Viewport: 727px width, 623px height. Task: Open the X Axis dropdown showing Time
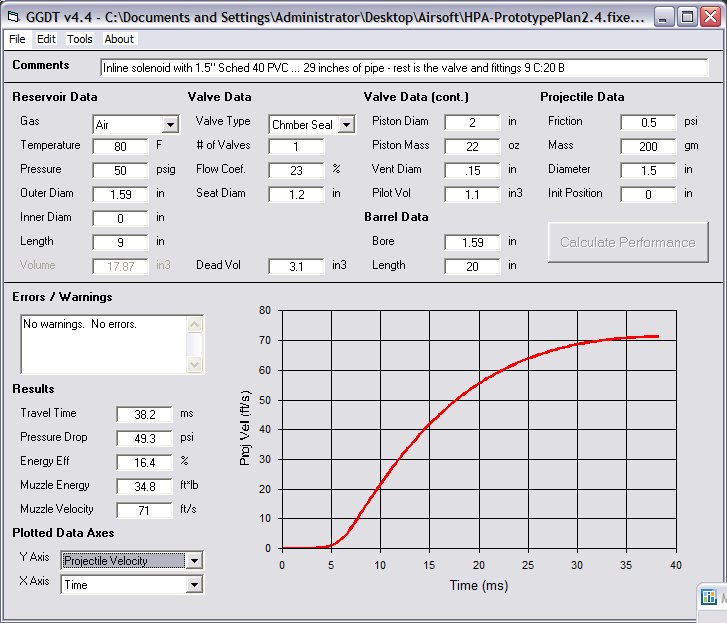click(x=194, y=585)
